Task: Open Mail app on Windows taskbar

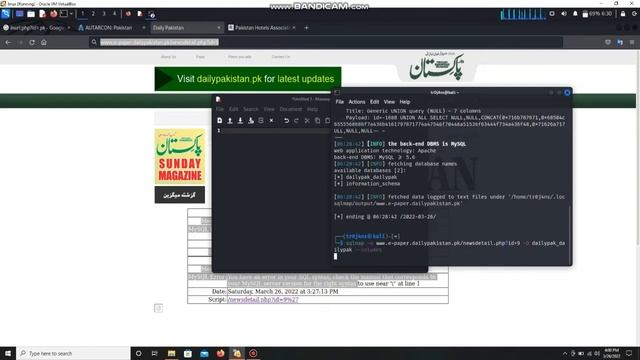Action: point(204,353)
